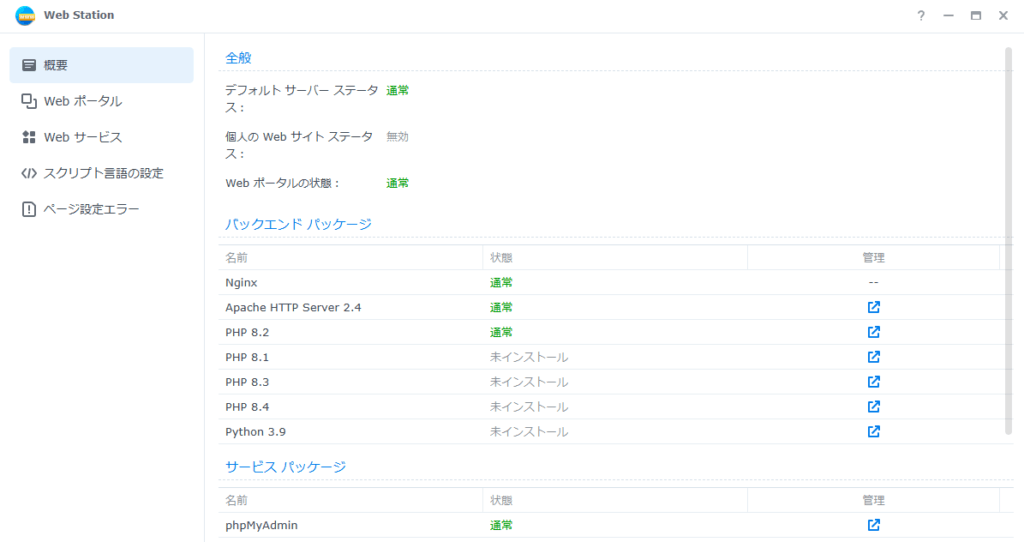
Task: Maximize the Web Station window
Action: click(x=976, y=16)
